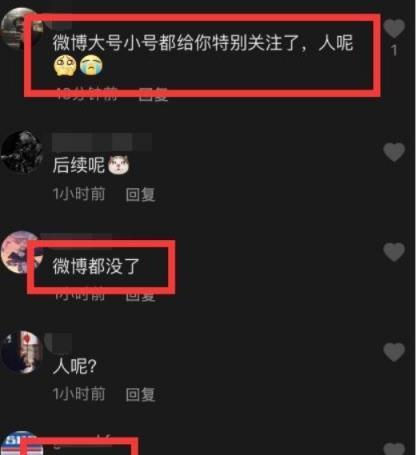417x455 pixels.
Task: Select the comment text 人呢?
Action: (x=75, y=366)
